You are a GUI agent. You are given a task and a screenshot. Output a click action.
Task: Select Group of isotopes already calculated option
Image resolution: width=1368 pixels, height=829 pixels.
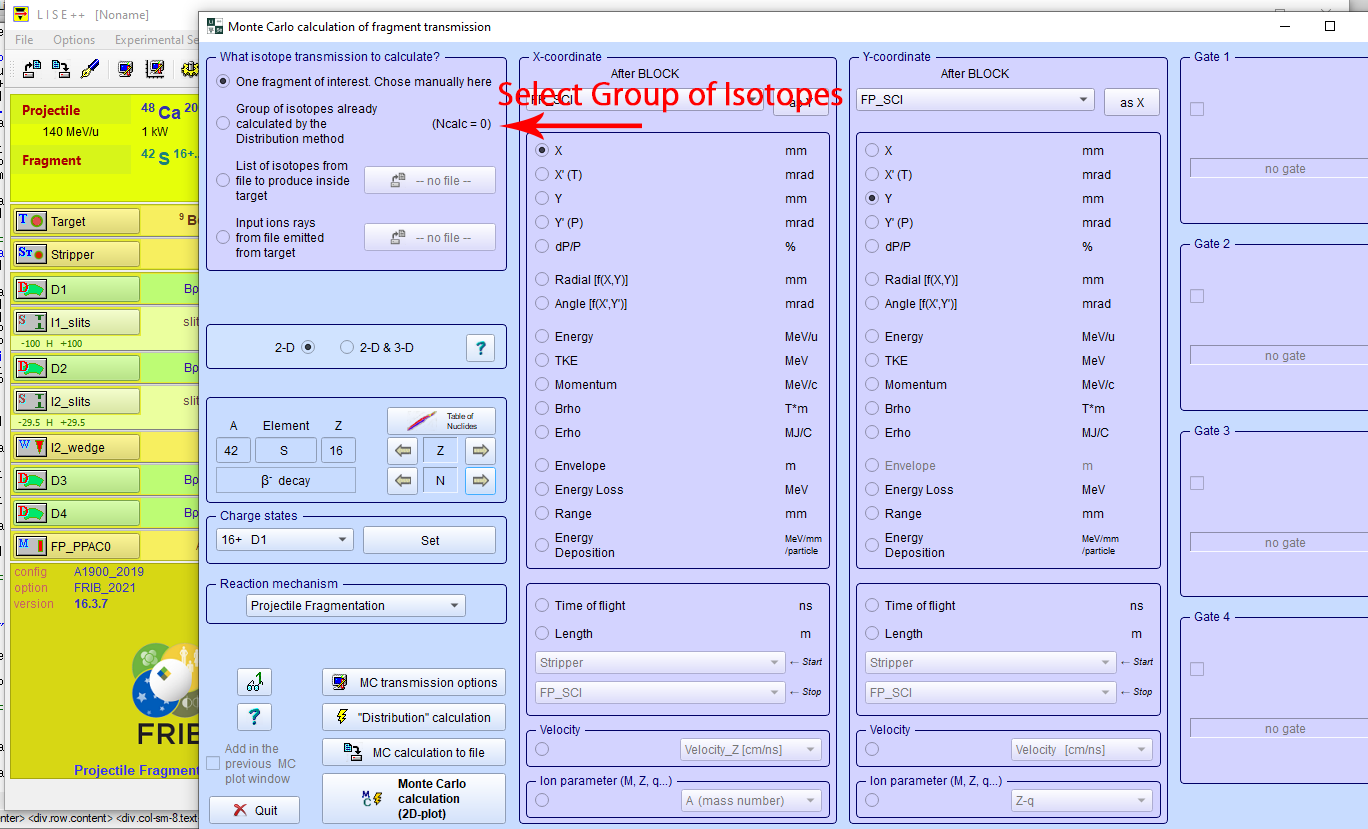click(223, 124)
